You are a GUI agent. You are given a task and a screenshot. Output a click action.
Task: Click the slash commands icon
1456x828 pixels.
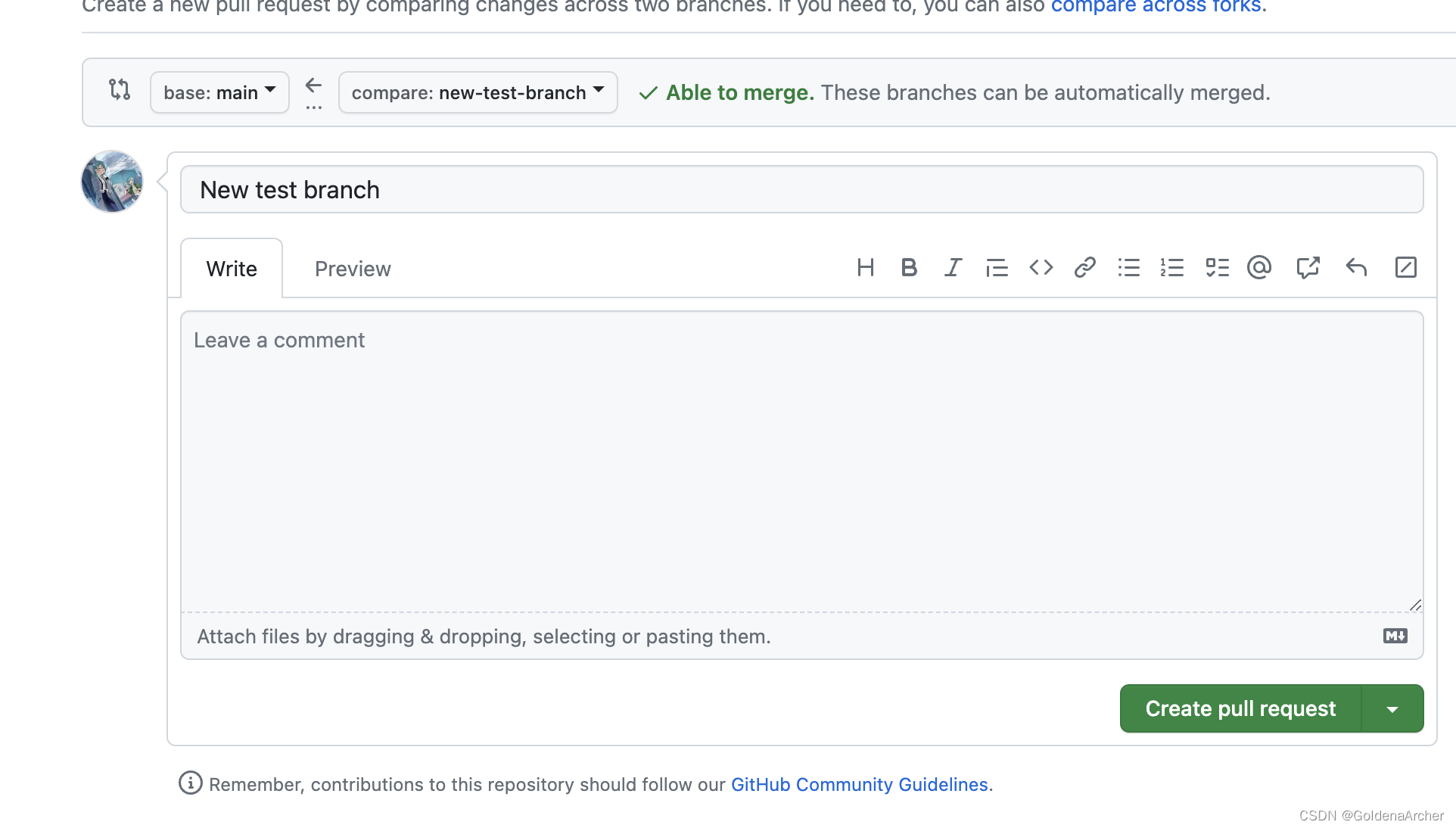click(1405, 267)
